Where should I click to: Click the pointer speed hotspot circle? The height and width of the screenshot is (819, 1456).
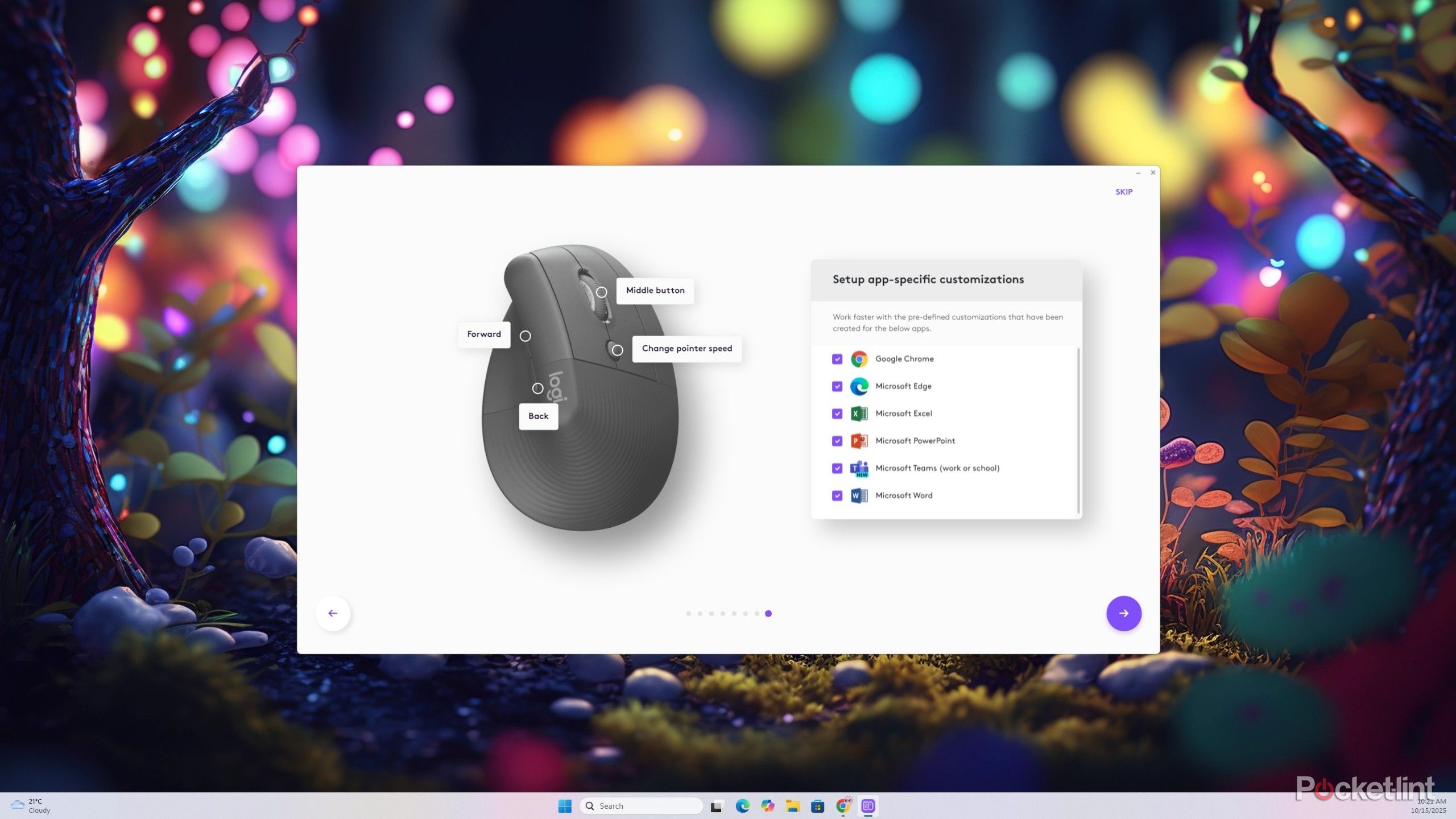(617, 350)
